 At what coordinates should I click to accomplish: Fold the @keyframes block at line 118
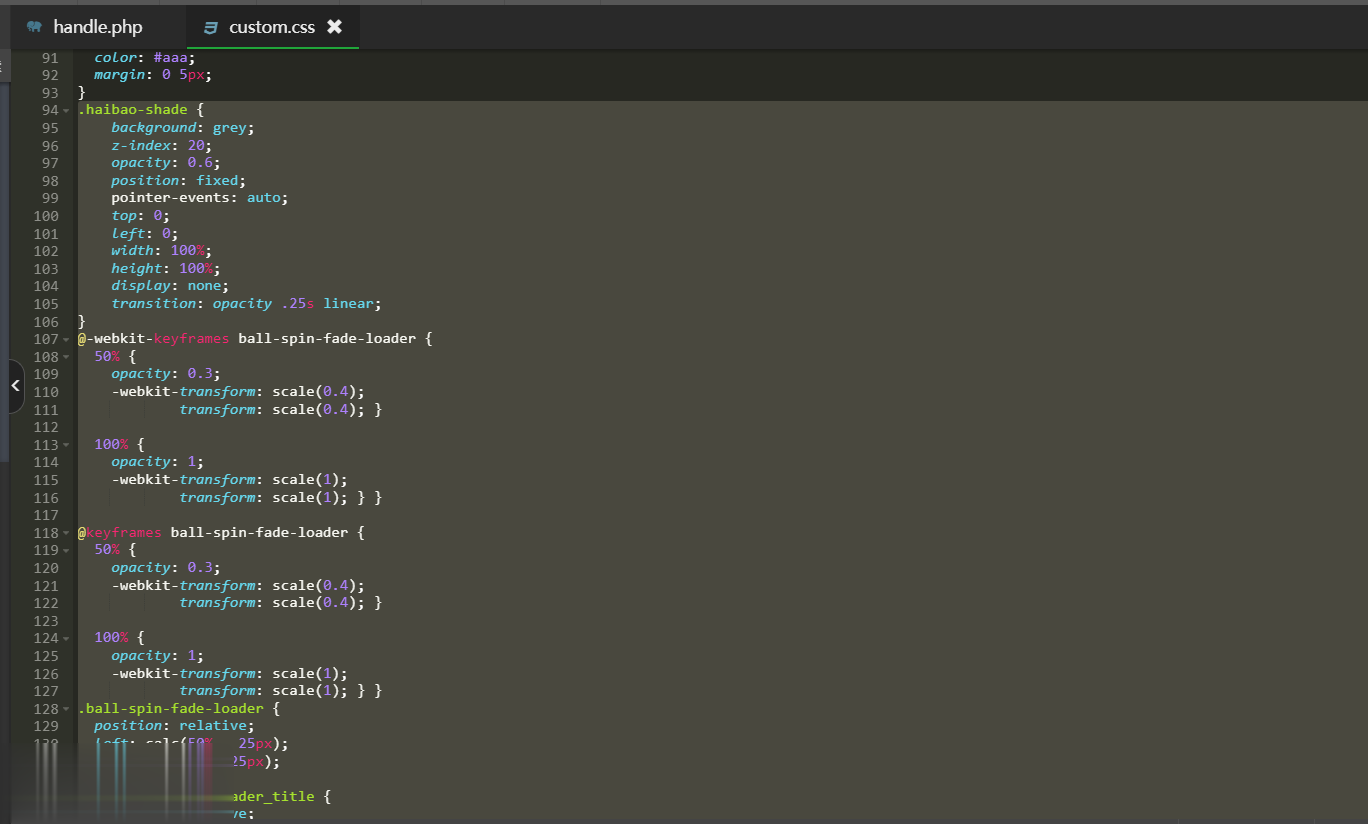(x=66, y=533)
